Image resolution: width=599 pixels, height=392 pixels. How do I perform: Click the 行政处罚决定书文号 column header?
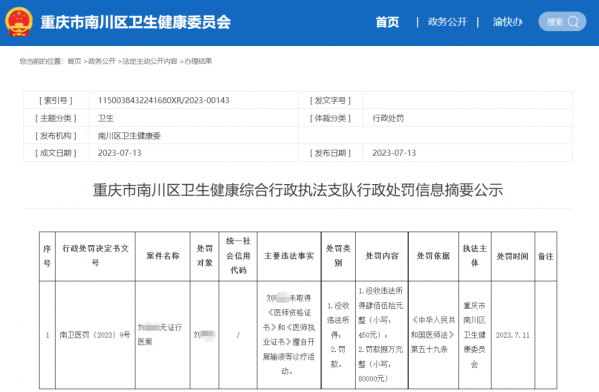tap(96, 256)
